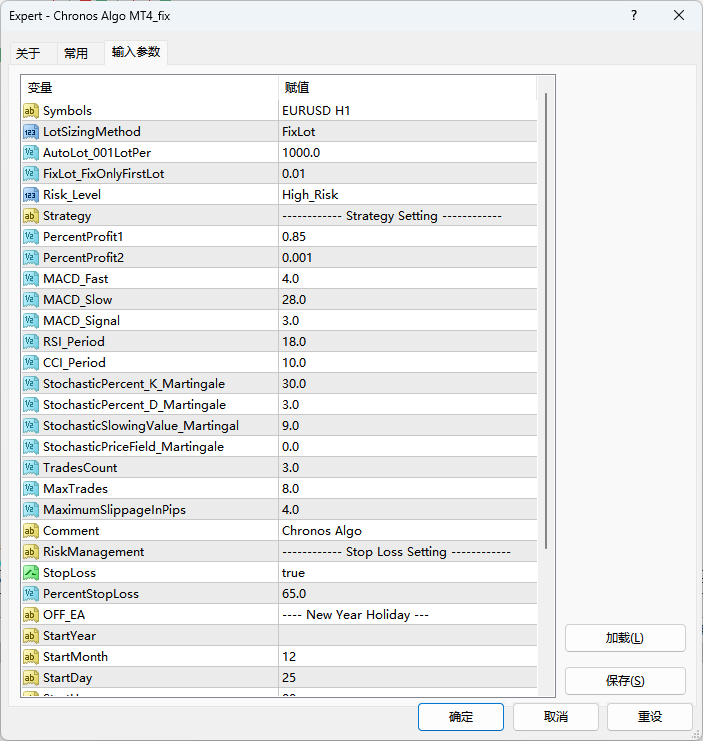Click the double icon beside AutoLot_001LotPer
The width and height of the screenshot is (703, 741).
(x=31, y=153)
